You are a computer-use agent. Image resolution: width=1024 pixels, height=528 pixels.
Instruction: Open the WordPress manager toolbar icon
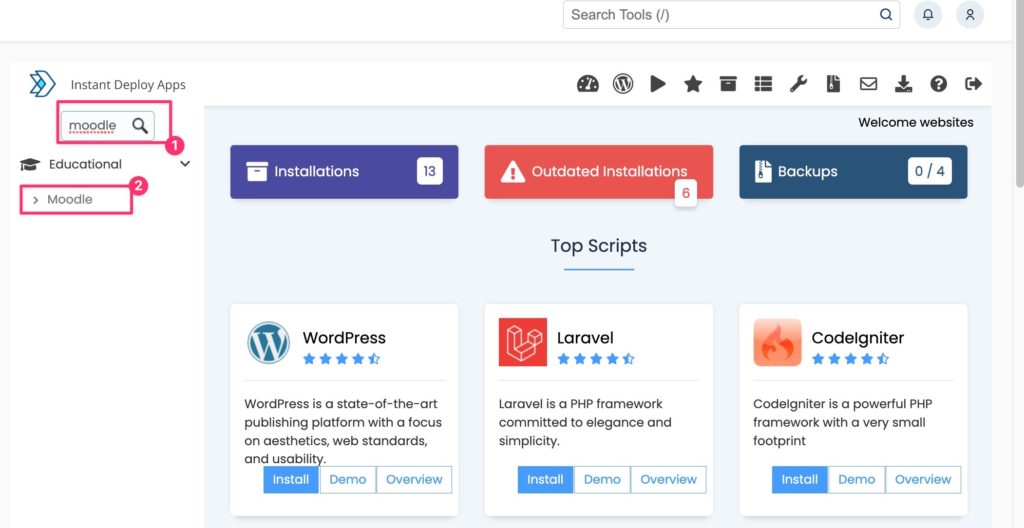(x=623, y=84)
